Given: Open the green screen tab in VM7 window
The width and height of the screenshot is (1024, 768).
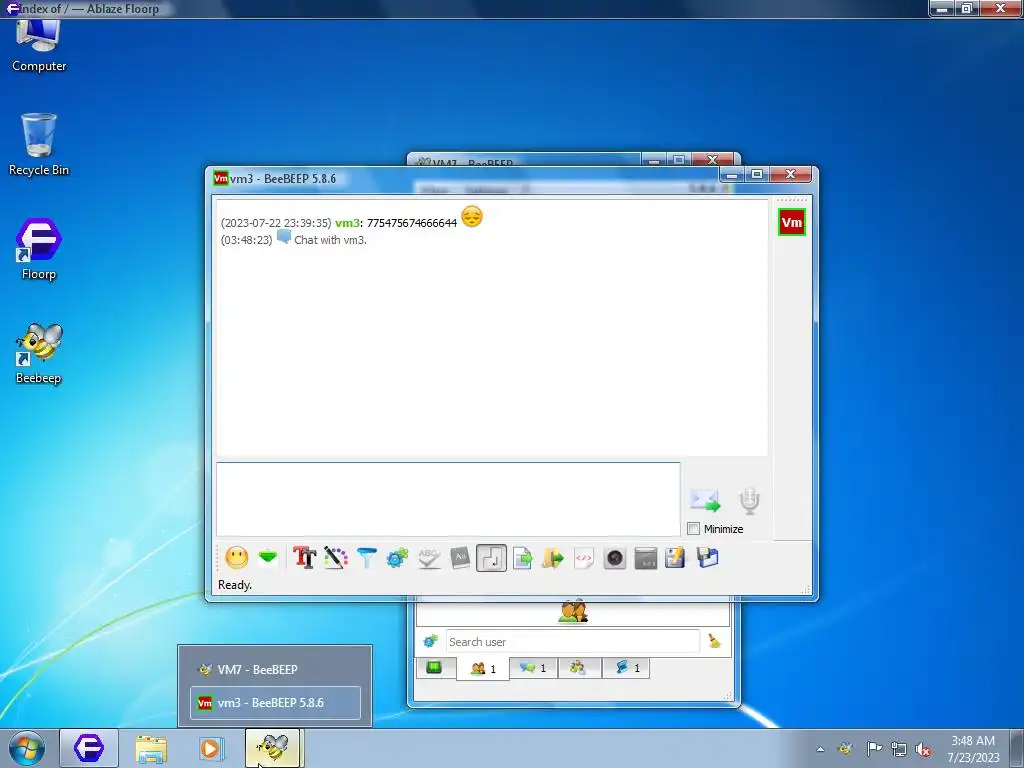Looking at the screenshot, I should tap(434, 668).
